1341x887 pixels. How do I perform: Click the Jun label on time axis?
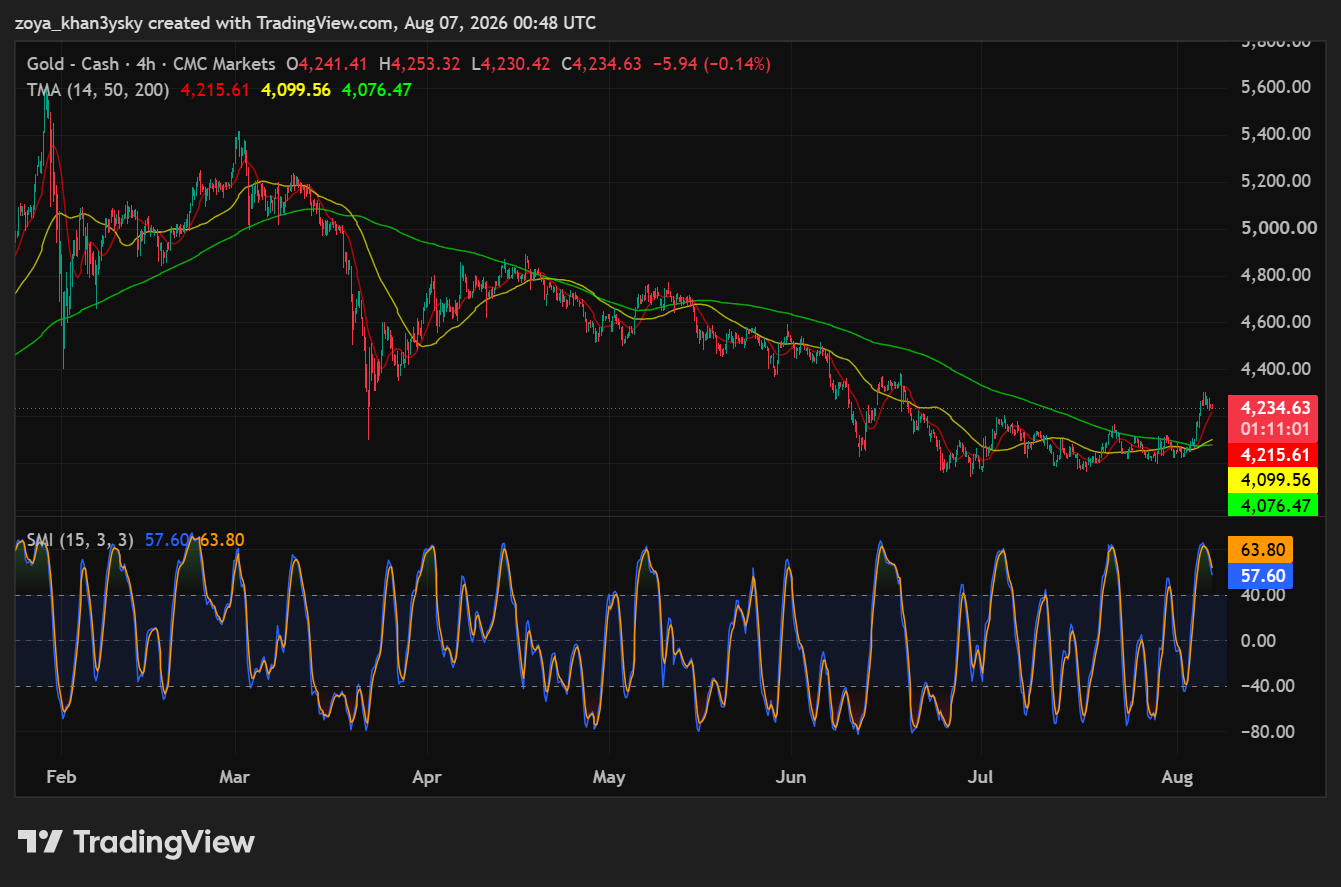tap(791, 777)
